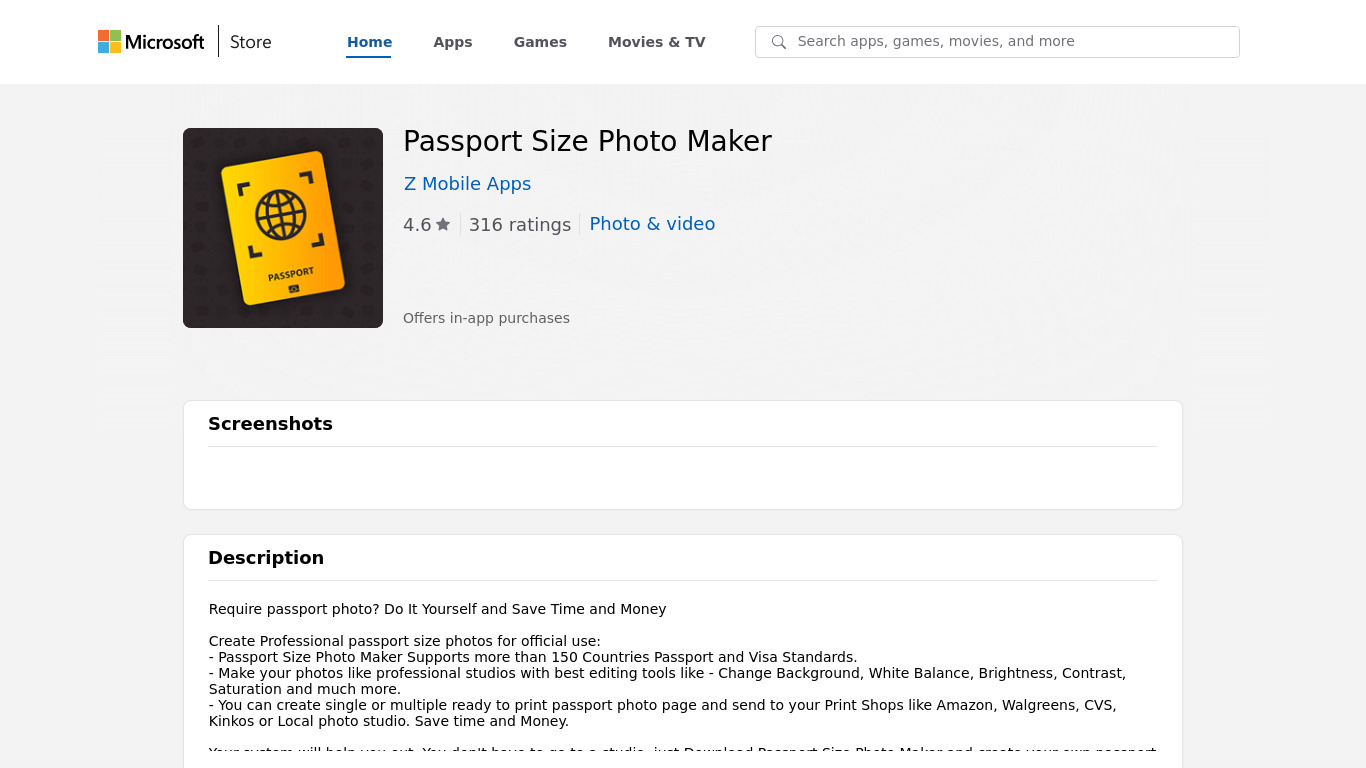1366x768 pixels.
Task: Click the 316 ratings count
Action: 519,225
